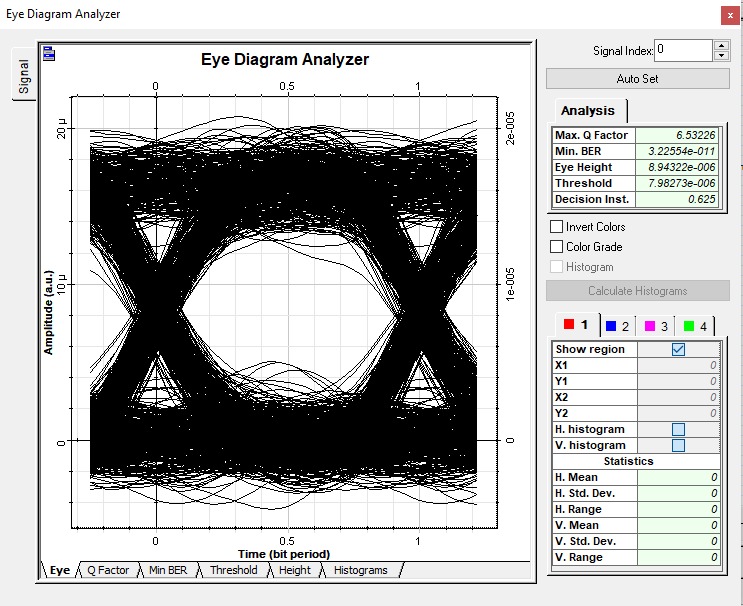Toggle the V. histogram checkbox
This screenshot has height=606, width=743.
tap(678, 445)
